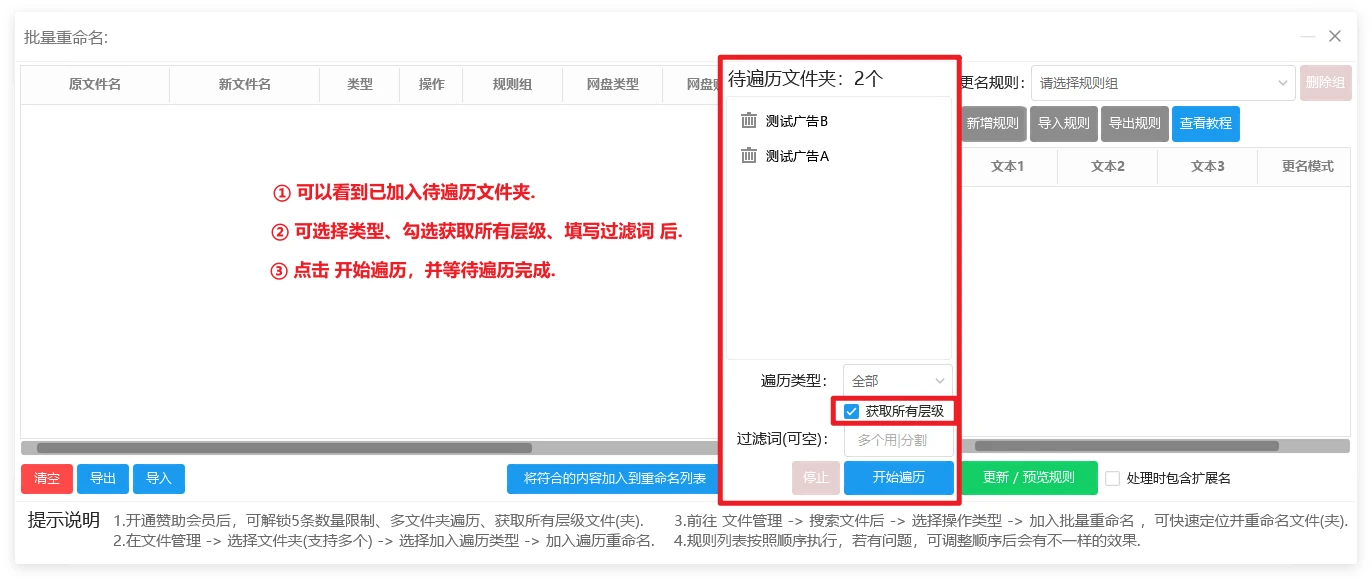Enable 处理时包含扩展名 checkbox
The width and height of the screenshot is (1372, 582).
click(1112, 479)
